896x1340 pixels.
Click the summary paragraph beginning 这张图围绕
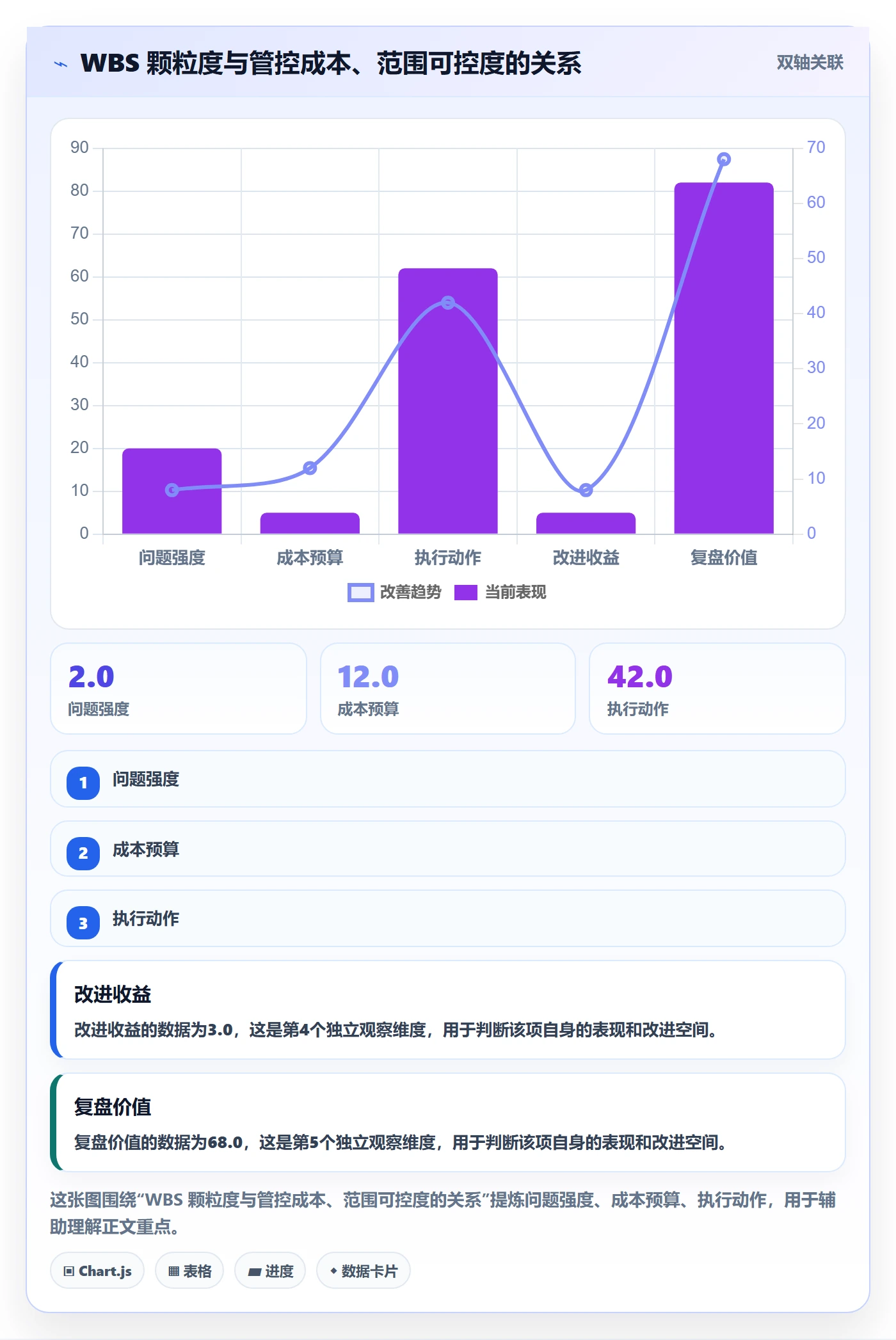pos(443,1213)
